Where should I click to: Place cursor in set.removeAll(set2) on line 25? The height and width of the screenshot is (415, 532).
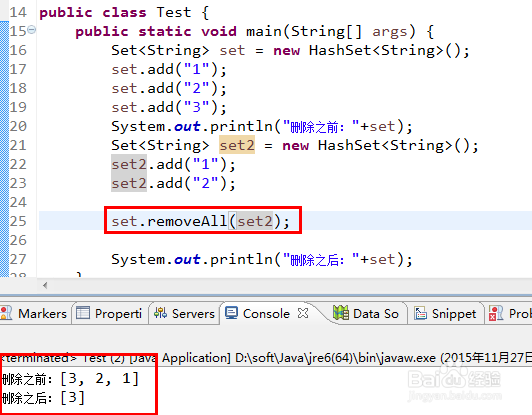coord(201,221)
